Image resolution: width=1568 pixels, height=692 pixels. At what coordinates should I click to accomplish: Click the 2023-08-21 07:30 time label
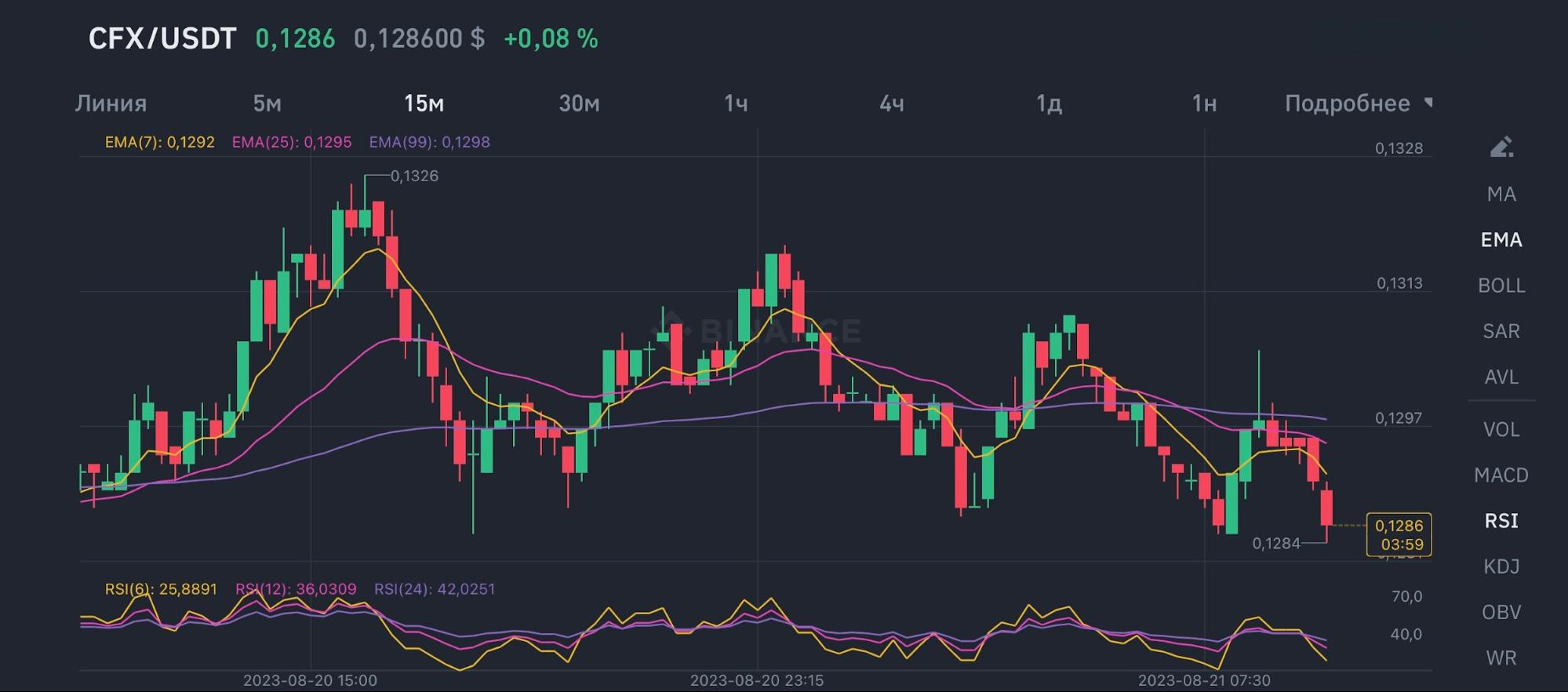(x=1204, y=680)
